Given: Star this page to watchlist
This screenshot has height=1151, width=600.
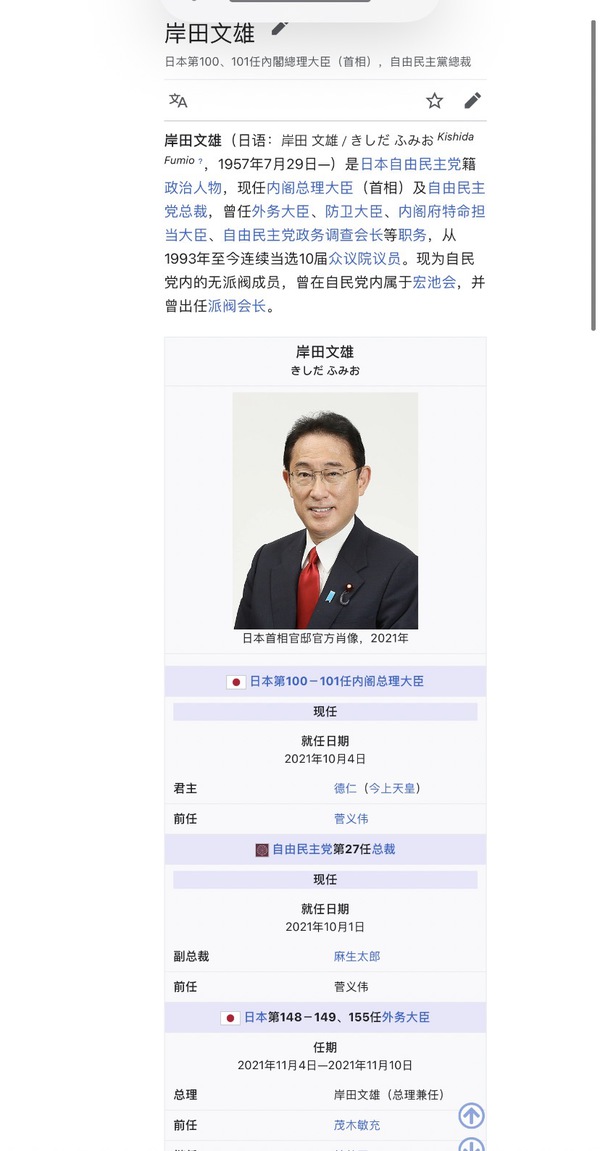Looking at the screenshot, I should tap(435, 101).
